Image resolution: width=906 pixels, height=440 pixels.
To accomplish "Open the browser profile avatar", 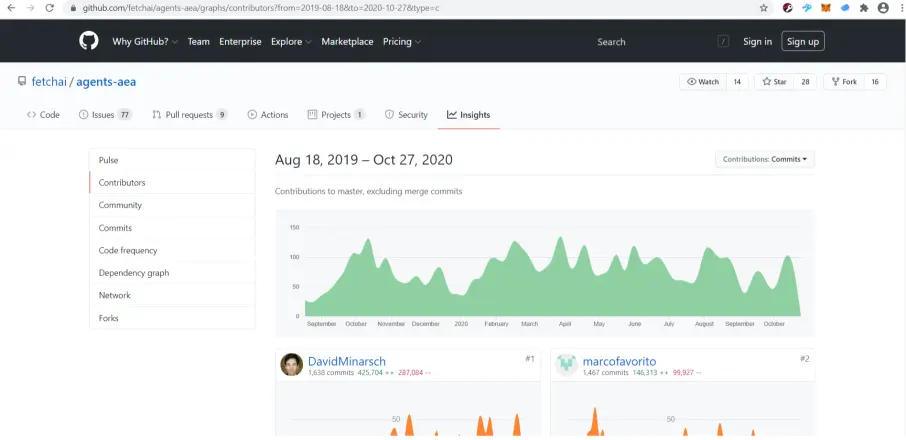I will pyautogui.click(x=883, y=8).
